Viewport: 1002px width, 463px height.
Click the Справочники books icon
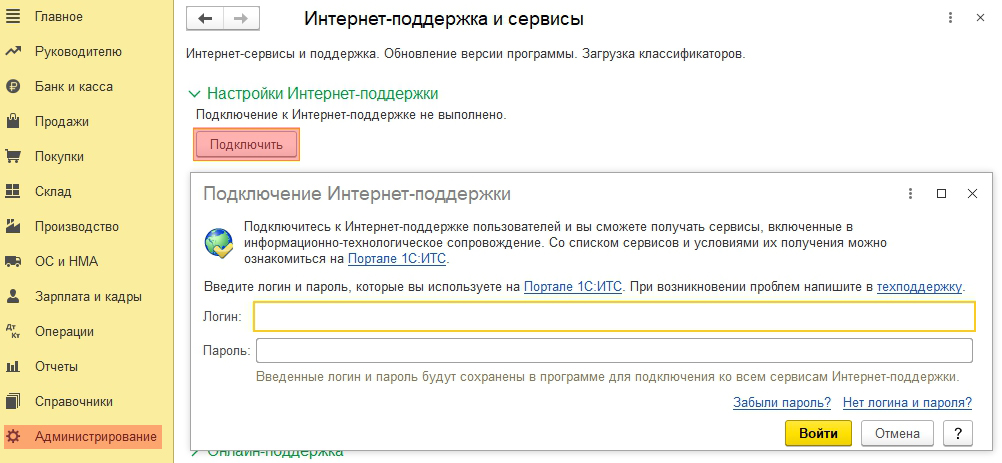click(x=13, y=402)
